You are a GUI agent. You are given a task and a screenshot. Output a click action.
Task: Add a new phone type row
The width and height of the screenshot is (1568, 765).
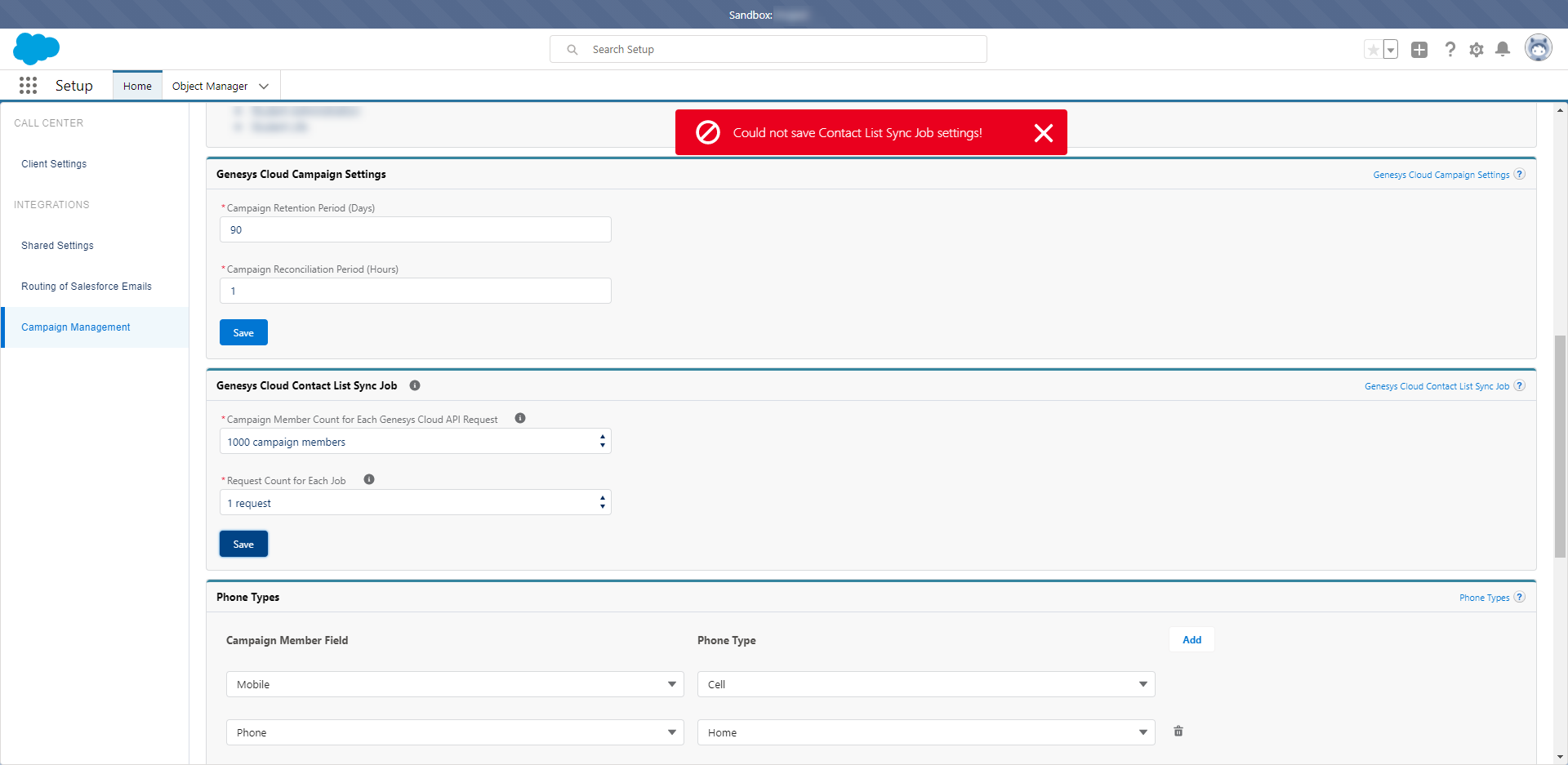(1192, 640)
